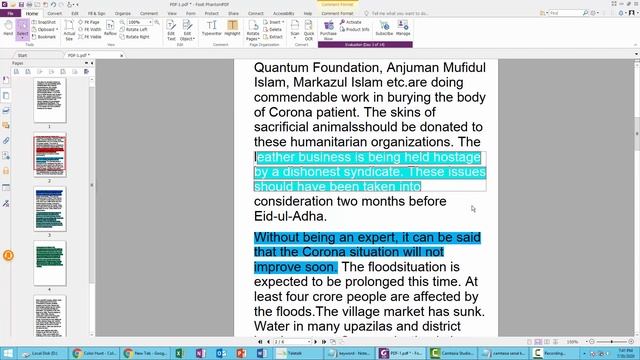Screen dimensions: 640x360
Task: Choose Fit Width view
Action: click(90, 29)
